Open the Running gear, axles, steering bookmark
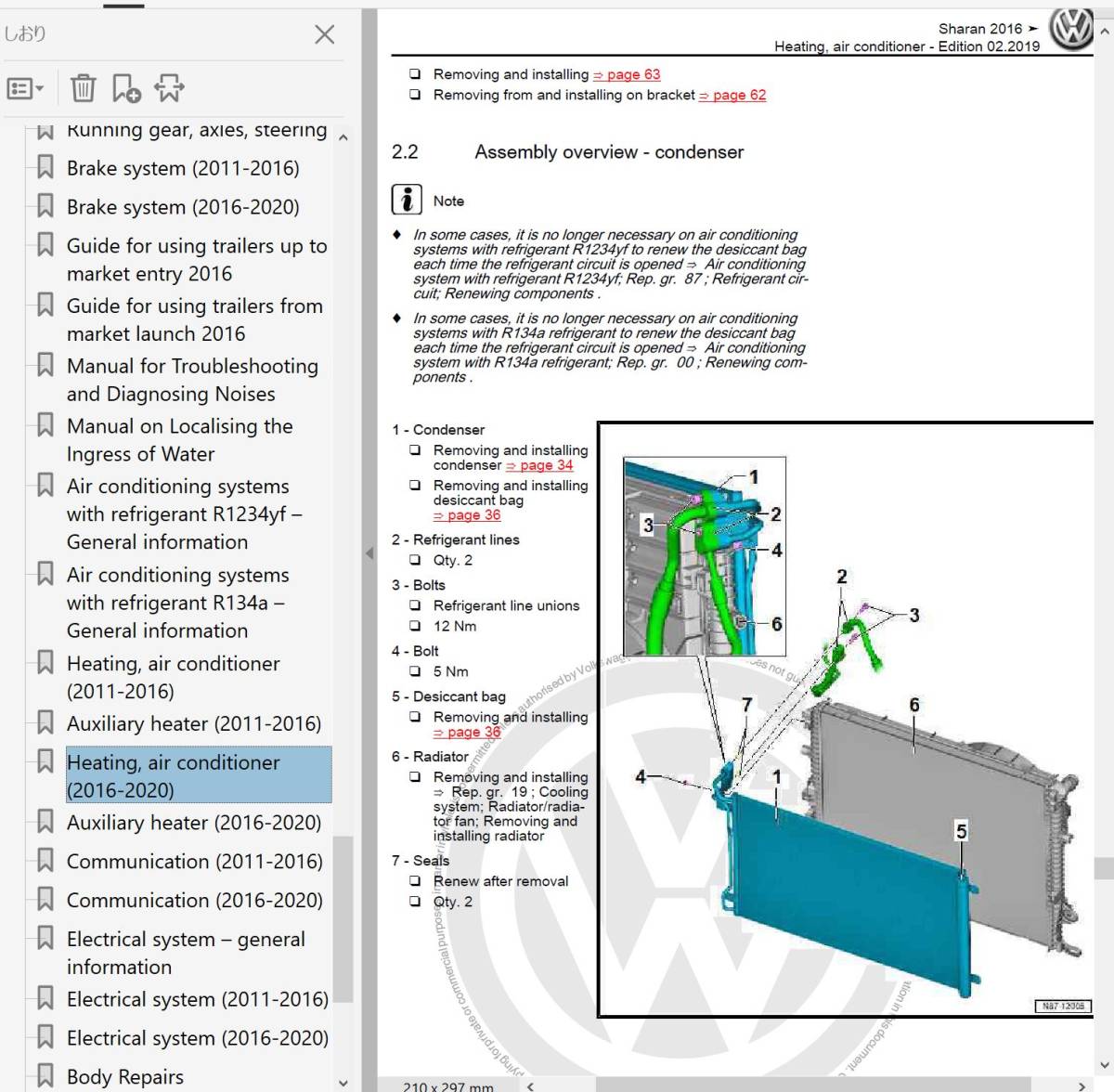 pyautogui.click(x=197, y=131)
